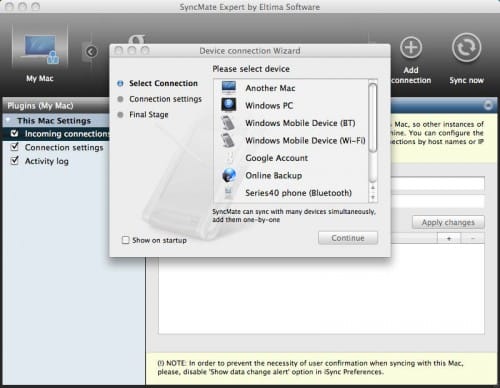
Task: Click Apply changes button
Action: point(448,222)
